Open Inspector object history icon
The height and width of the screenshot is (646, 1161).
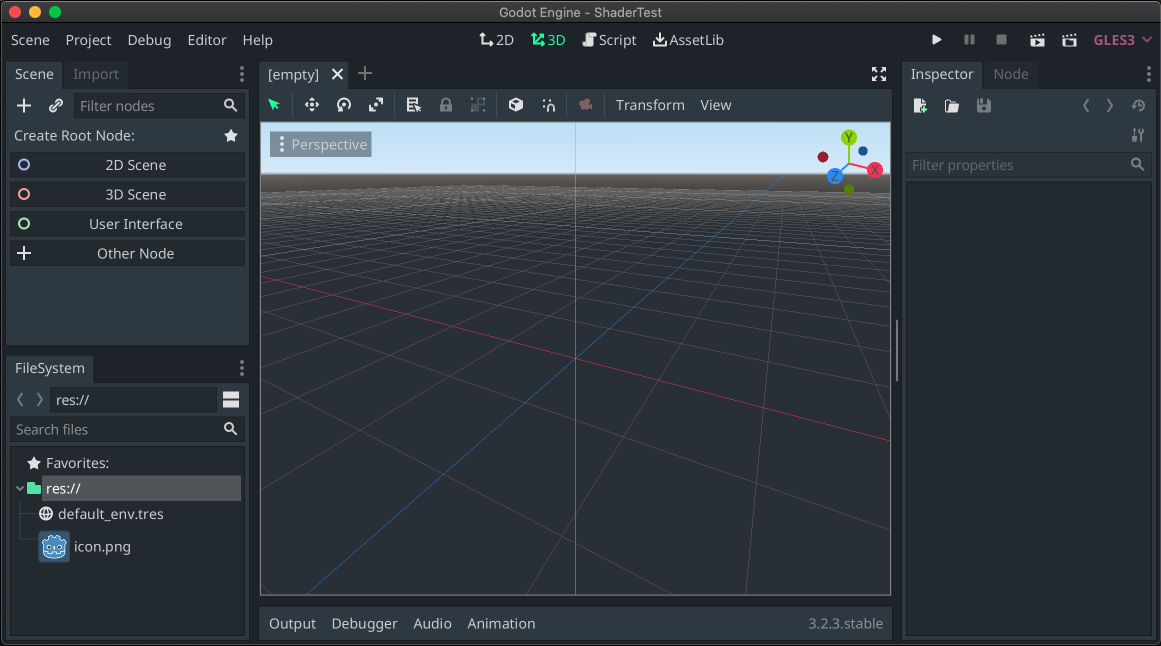click(x=1138, y=106)
